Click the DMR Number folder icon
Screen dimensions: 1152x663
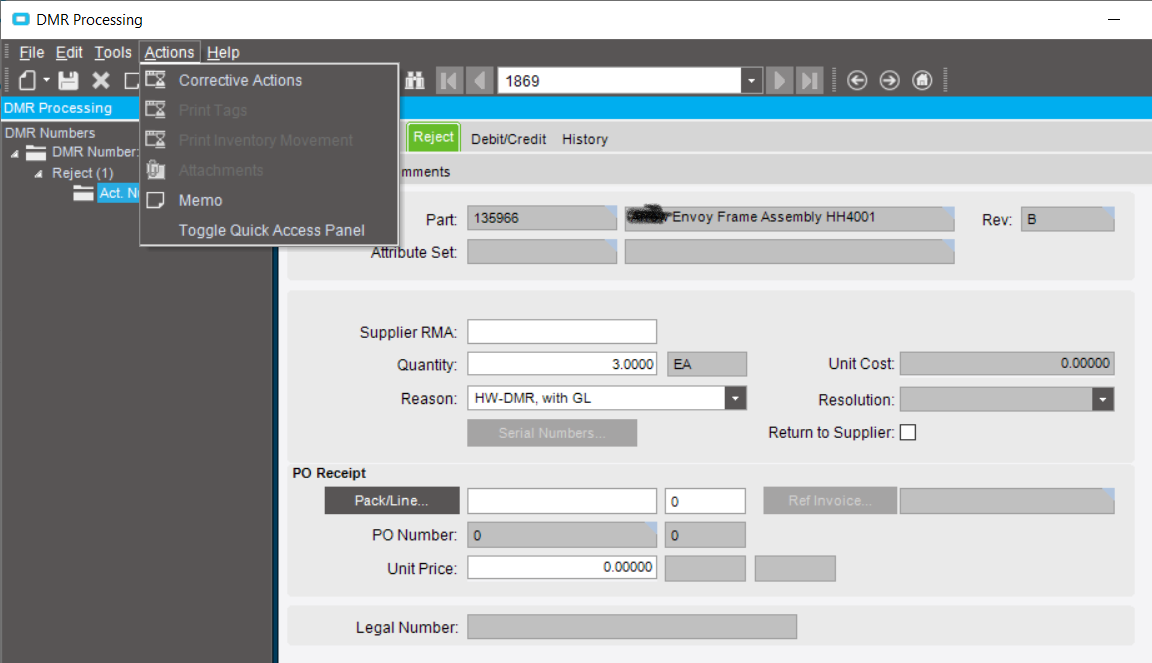pos(36,152)
